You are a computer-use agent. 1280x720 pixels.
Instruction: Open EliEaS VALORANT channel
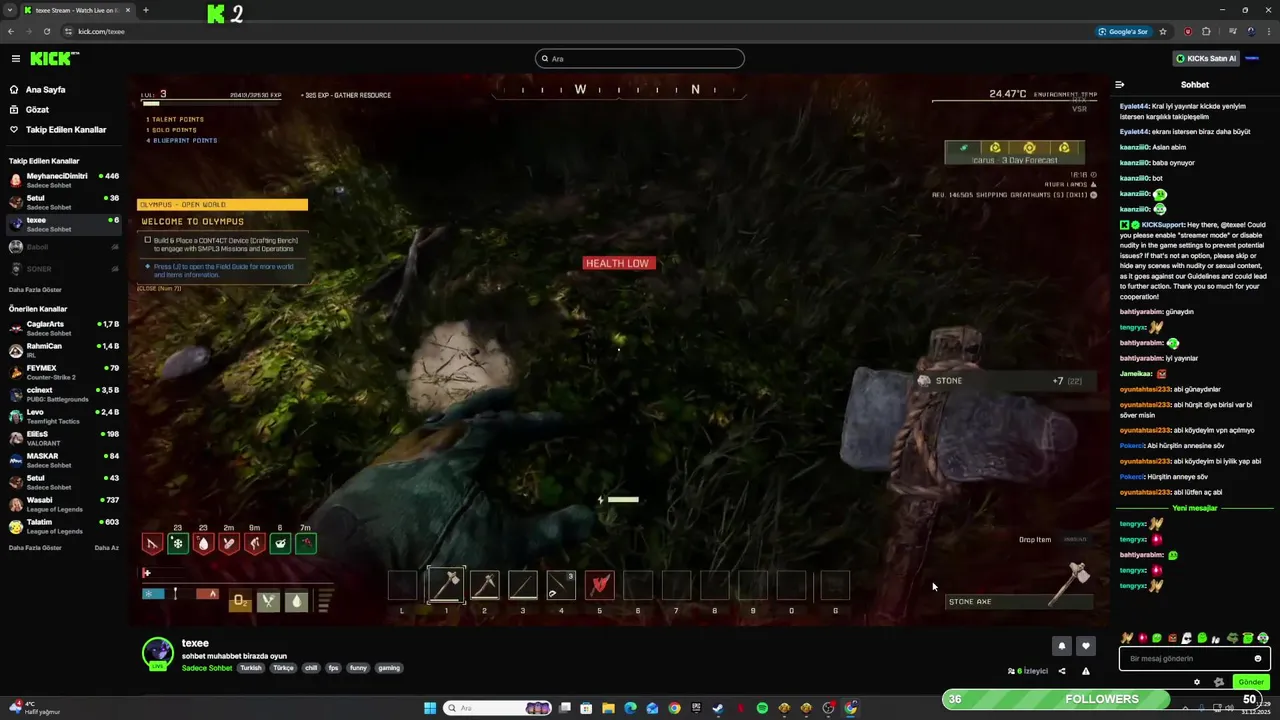[x=64, y=438]
